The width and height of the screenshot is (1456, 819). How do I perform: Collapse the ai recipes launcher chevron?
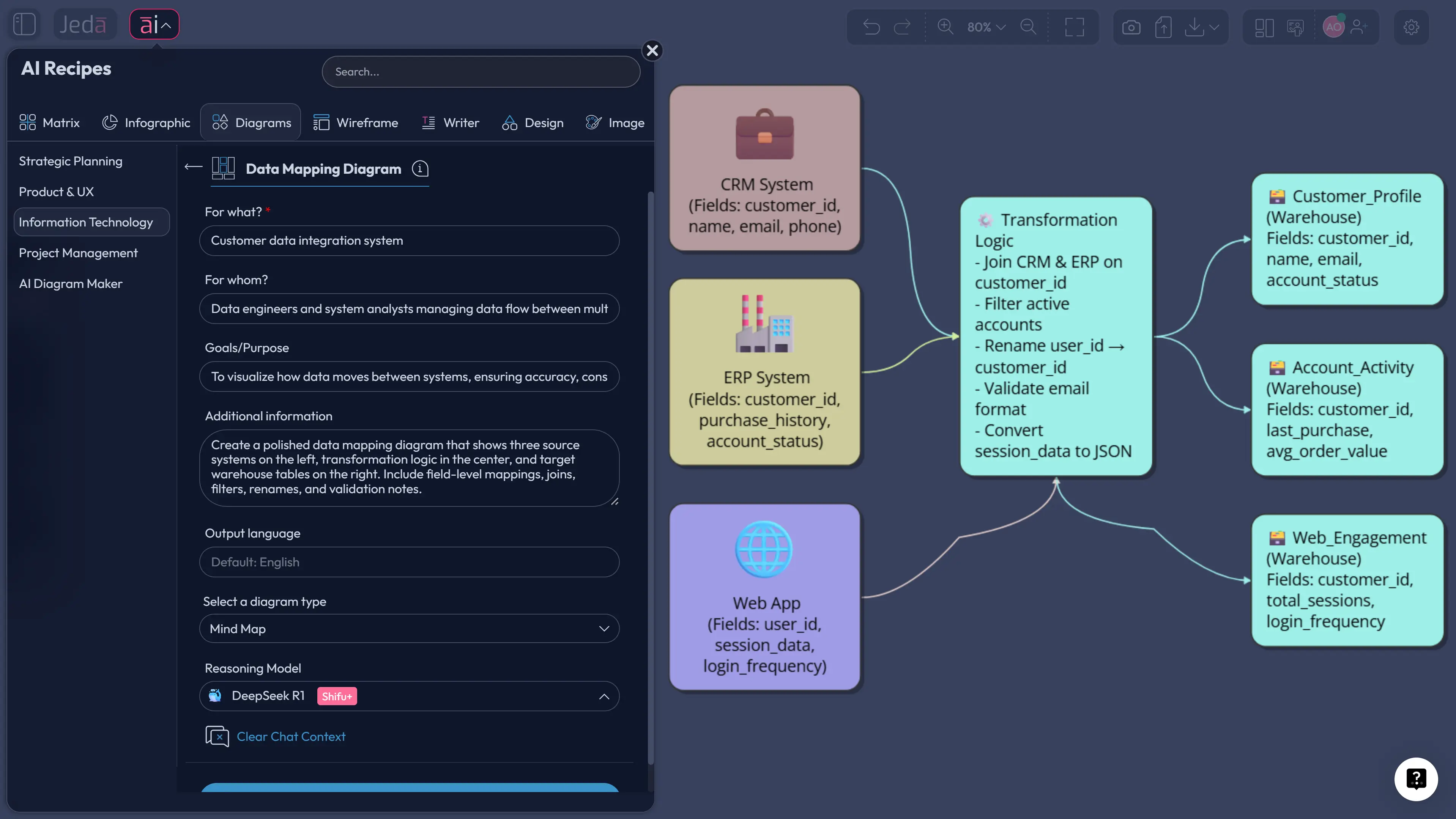click(x=166, y=24)
